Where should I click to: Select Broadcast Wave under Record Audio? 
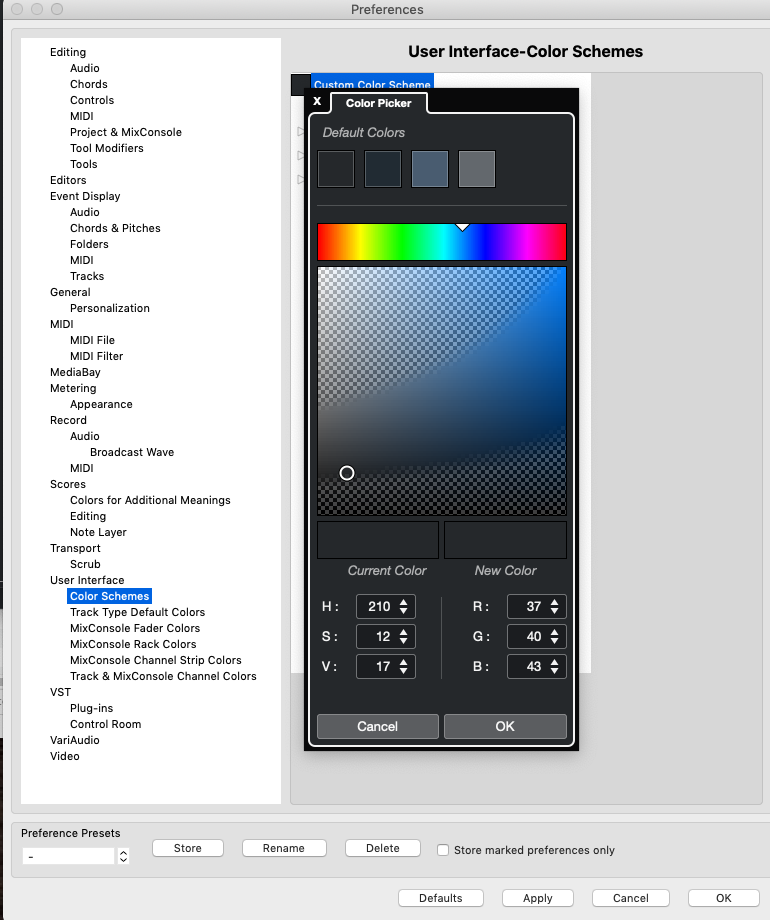132,452
